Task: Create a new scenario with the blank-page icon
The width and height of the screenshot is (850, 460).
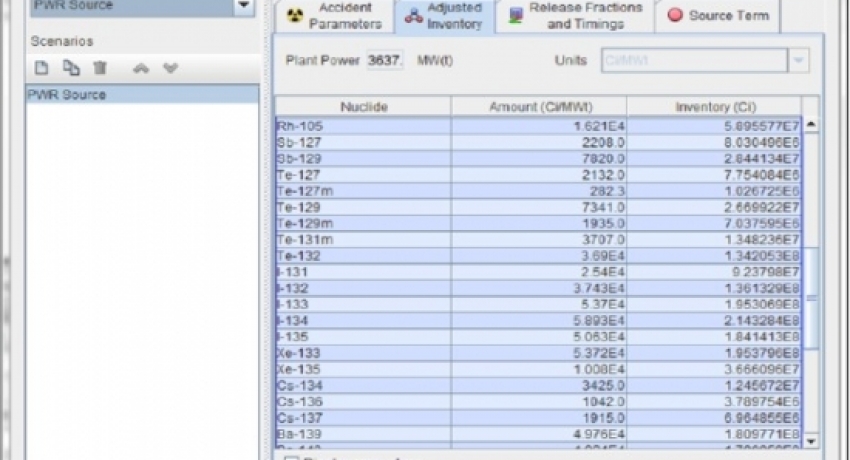Action: (x=41, y=68)
